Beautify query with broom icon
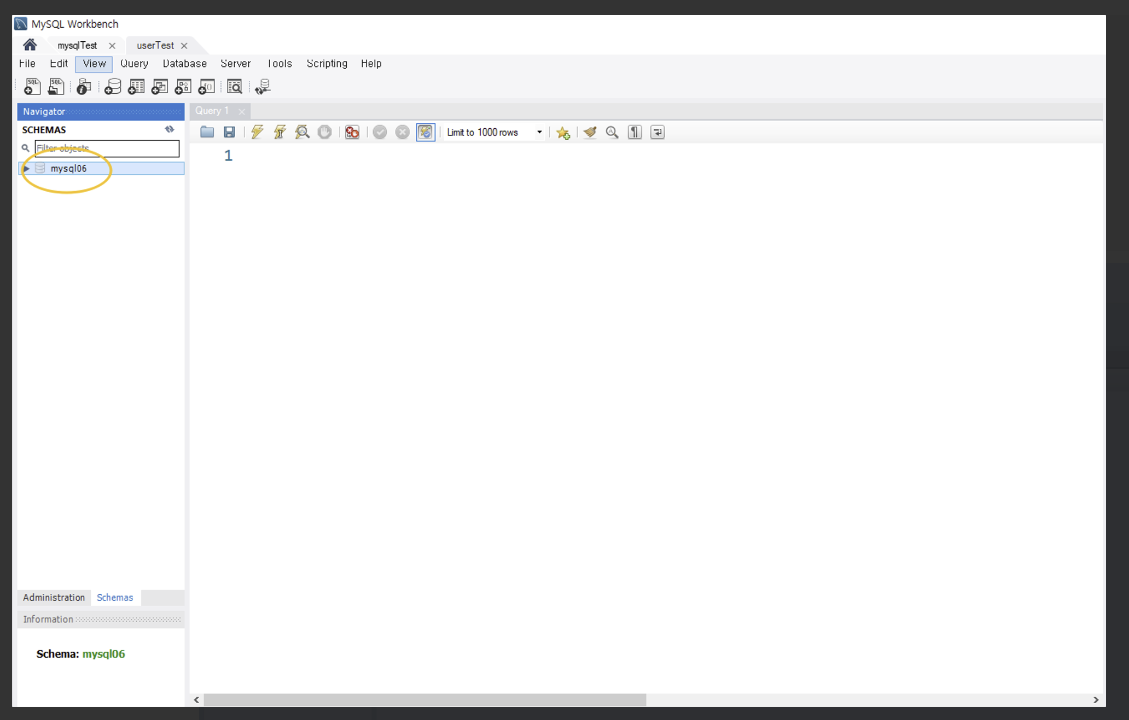 [x=590, y=132]
